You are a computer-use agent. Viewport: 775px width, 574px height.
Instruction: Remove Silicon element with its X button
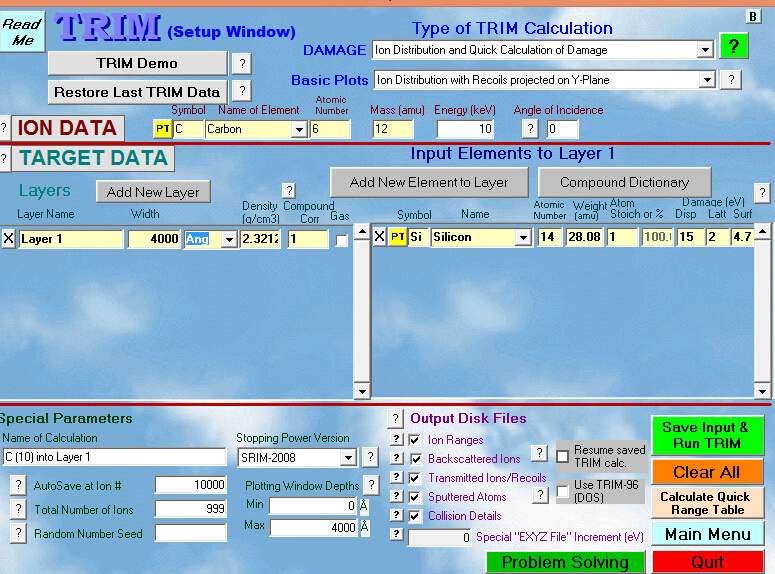379,237
